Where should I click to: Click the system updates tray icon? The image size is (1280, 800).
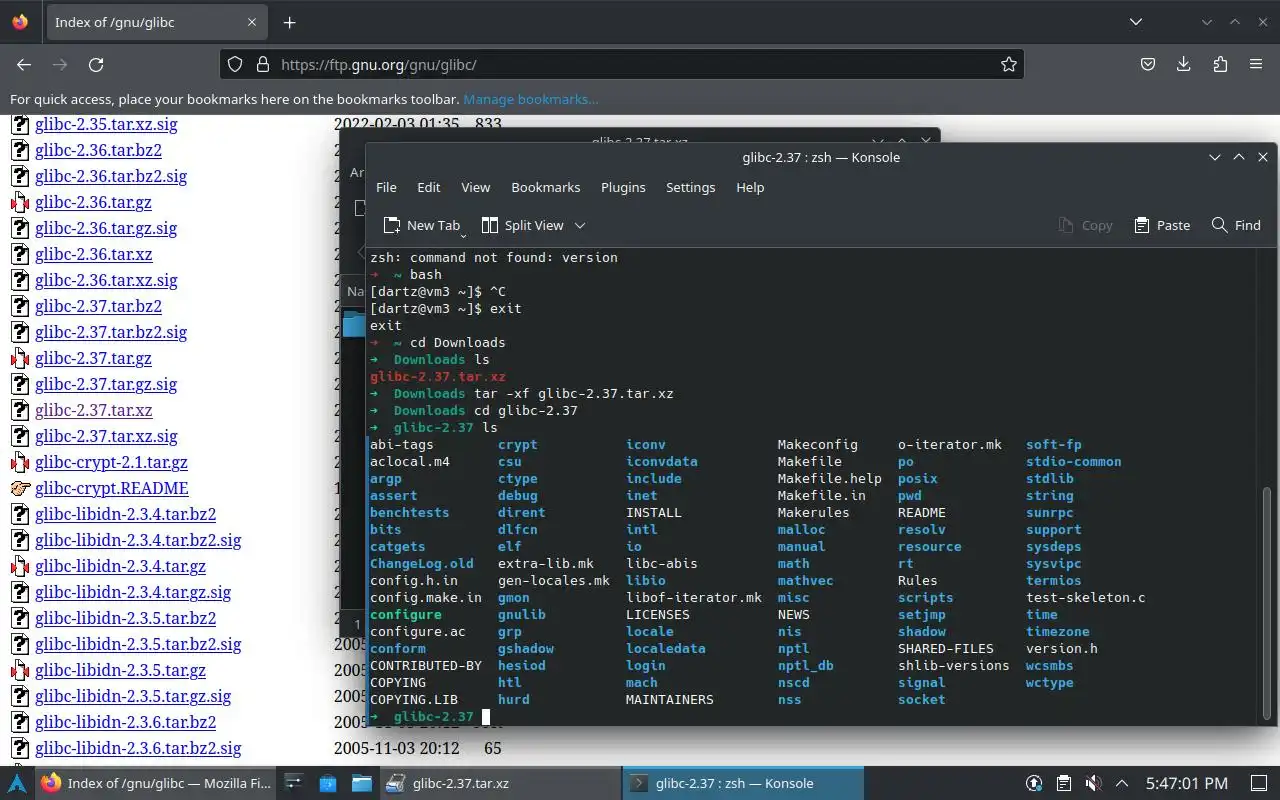pyautogui.click(x=1034, y=783)
